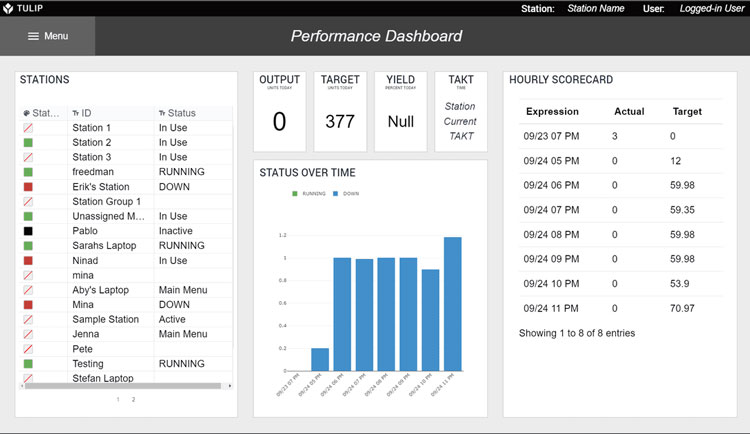Image resolution: width=750 pixels, height=434 pixels.
Task: Click the stations table horizontal scrollbar
Action: pyautogui.click(x=123, y=386)
